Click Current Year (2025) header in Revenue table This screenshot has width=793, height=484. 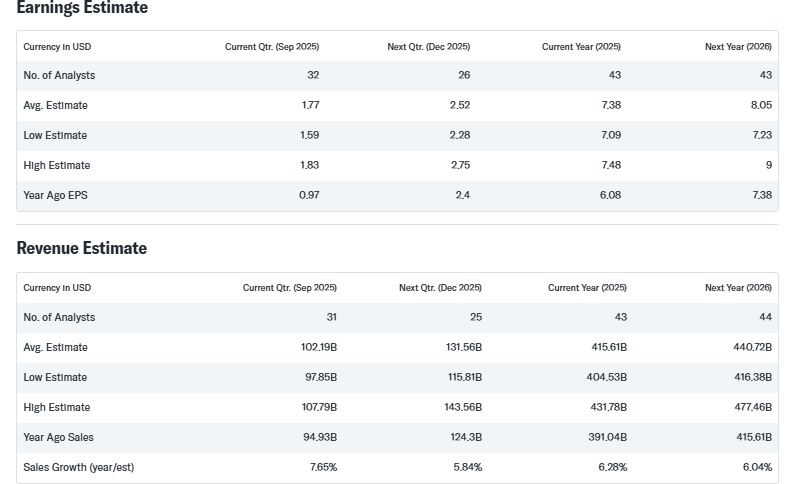[587, 288]
